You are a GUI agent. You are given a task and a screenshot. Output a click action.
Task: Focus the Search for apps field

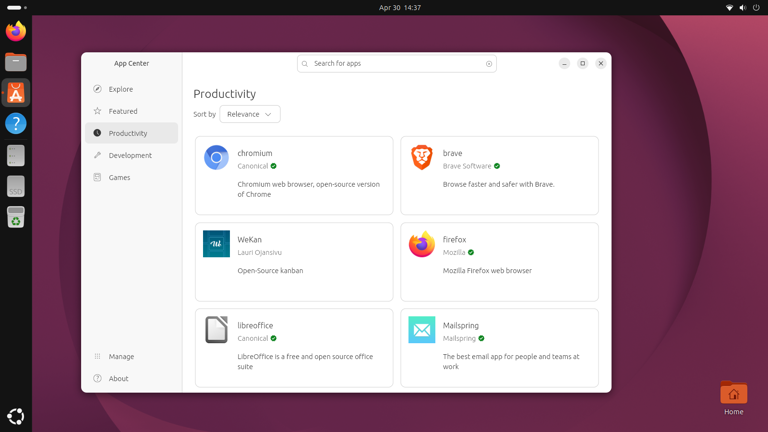click(x=397, y=64)
